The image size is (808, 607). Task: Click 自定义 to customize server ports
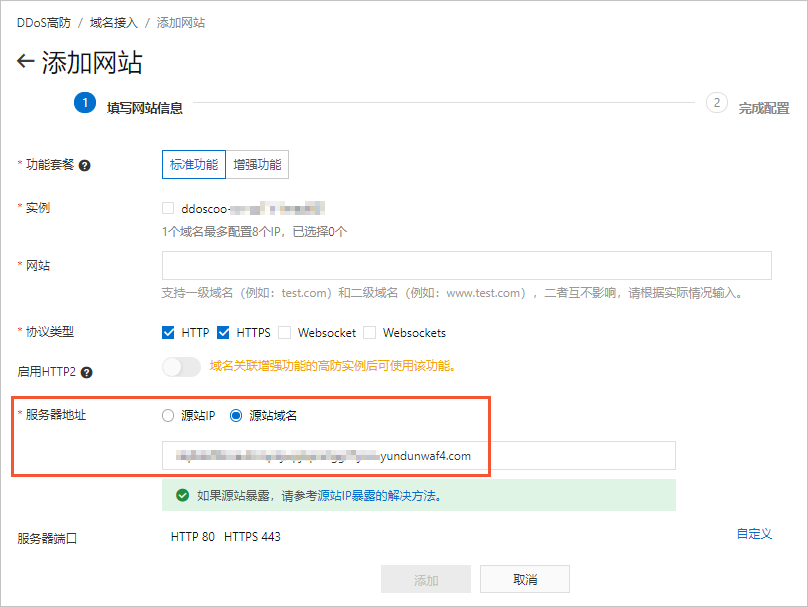pos(754,534)
